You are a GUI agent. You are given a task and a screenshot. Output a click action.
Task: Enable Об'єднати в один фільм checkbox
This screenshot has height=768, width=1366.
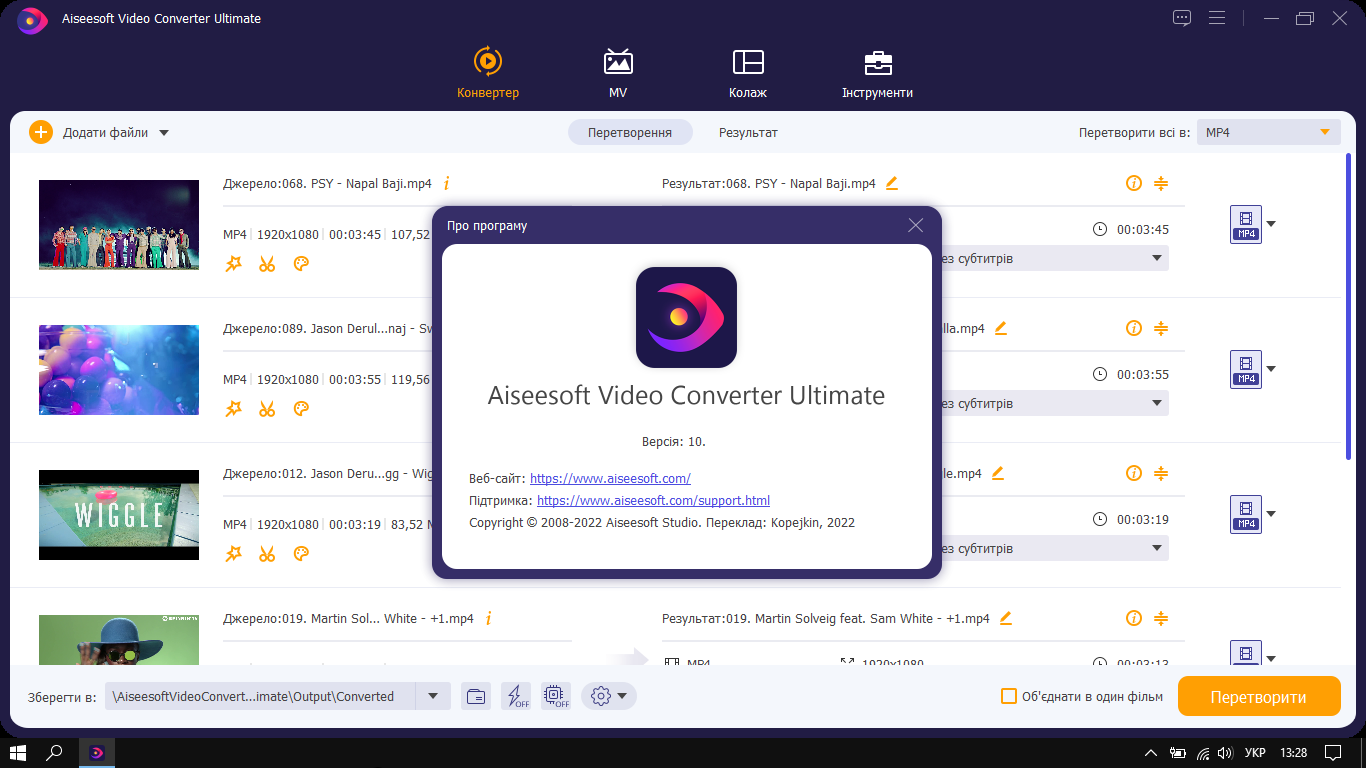(x=1009, y=696)
